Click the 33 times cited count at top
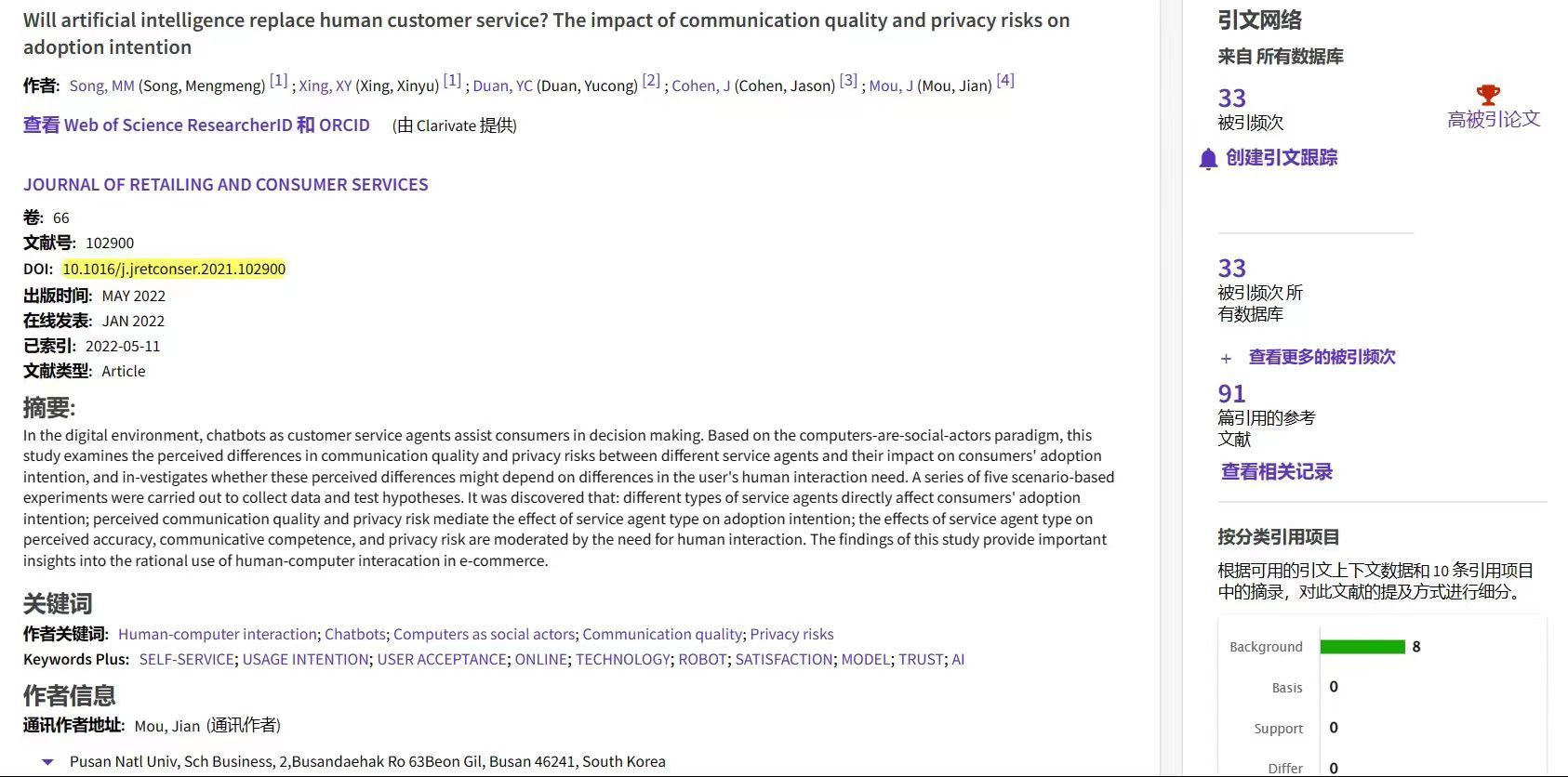Image resolution: width=1568 pixels, height=777 pixels. pos(1231,99)
